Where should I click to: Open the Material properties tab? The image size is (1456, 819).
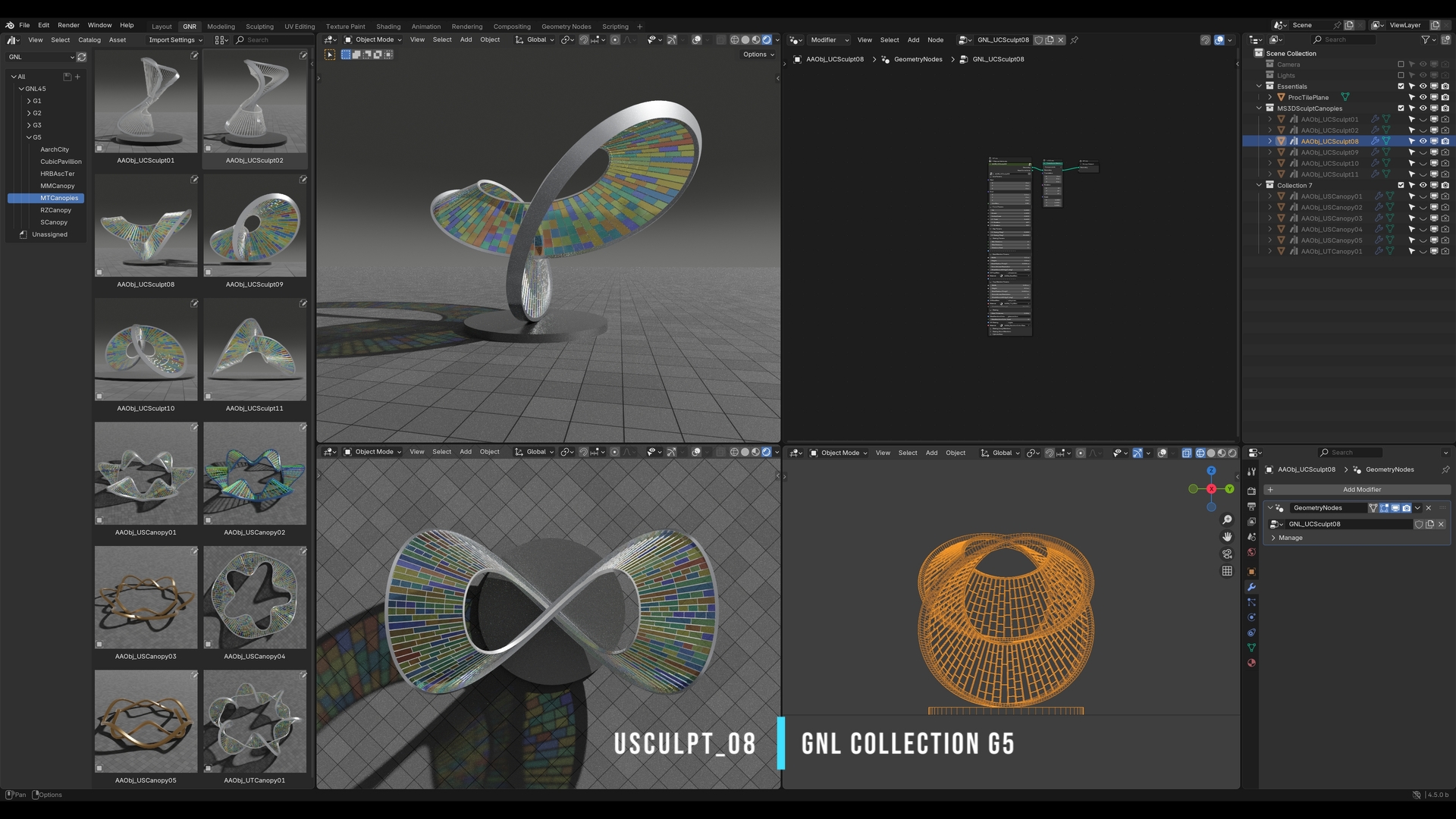point(1251,663)
